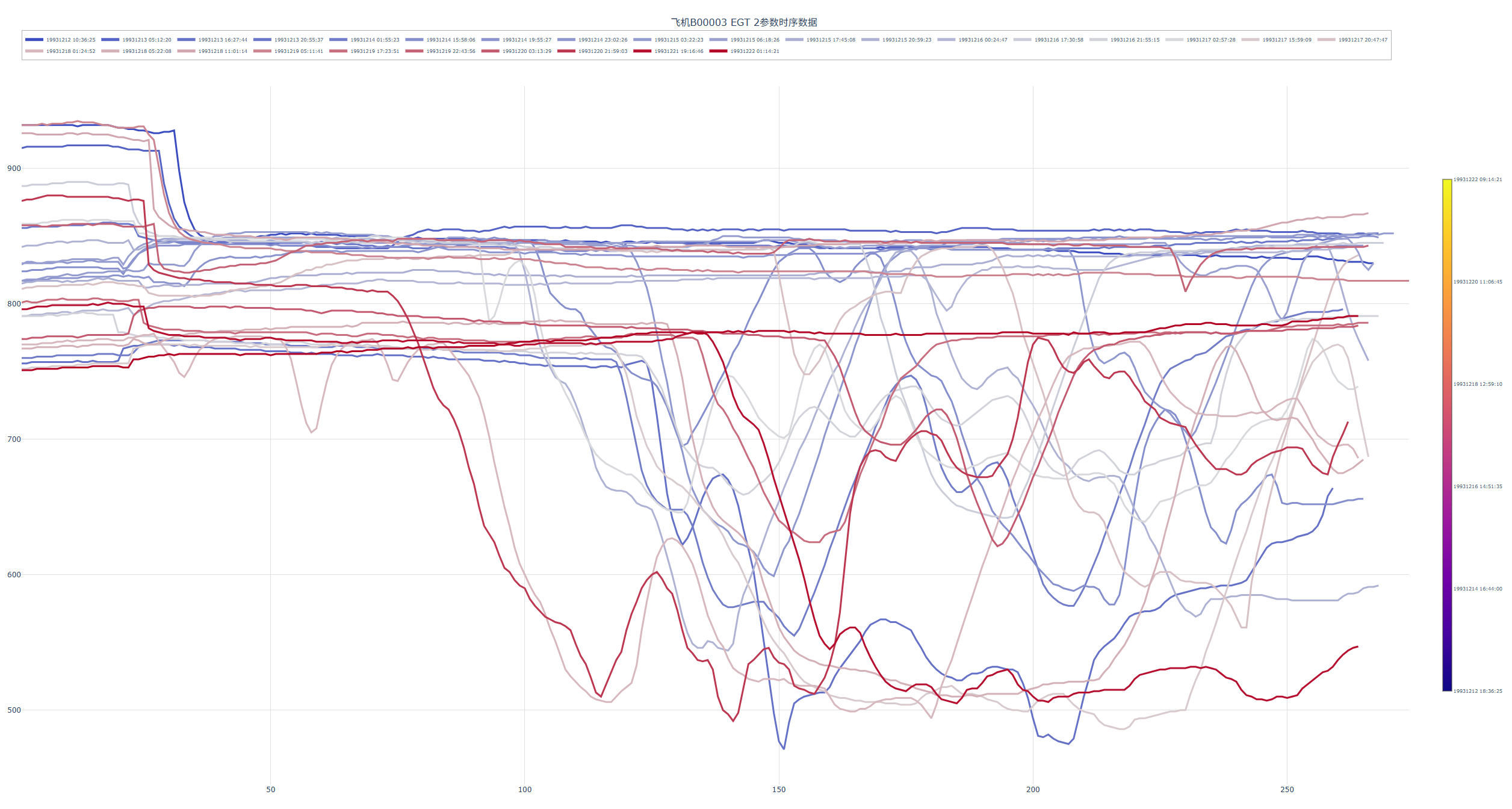Hide the 19931217 02:57:28 series
The image size is (1512, 809).
tap(1210, 40)
